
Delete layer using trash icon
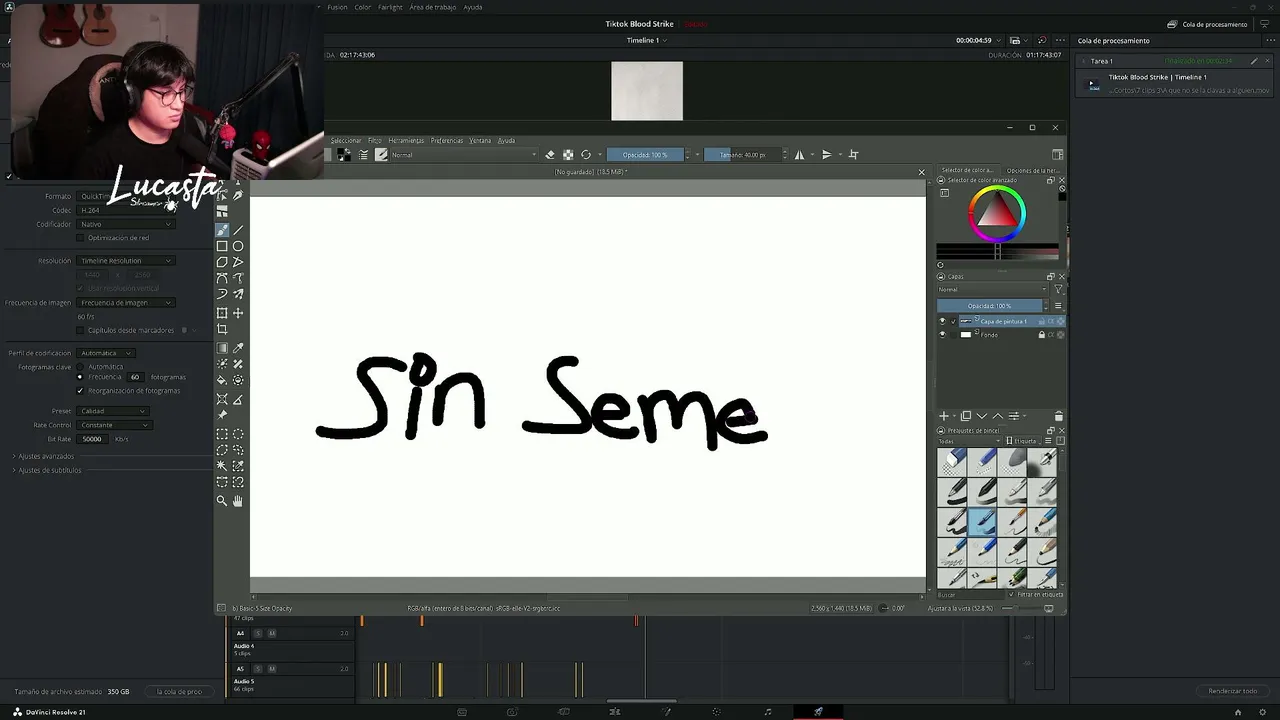point(1059,416)
